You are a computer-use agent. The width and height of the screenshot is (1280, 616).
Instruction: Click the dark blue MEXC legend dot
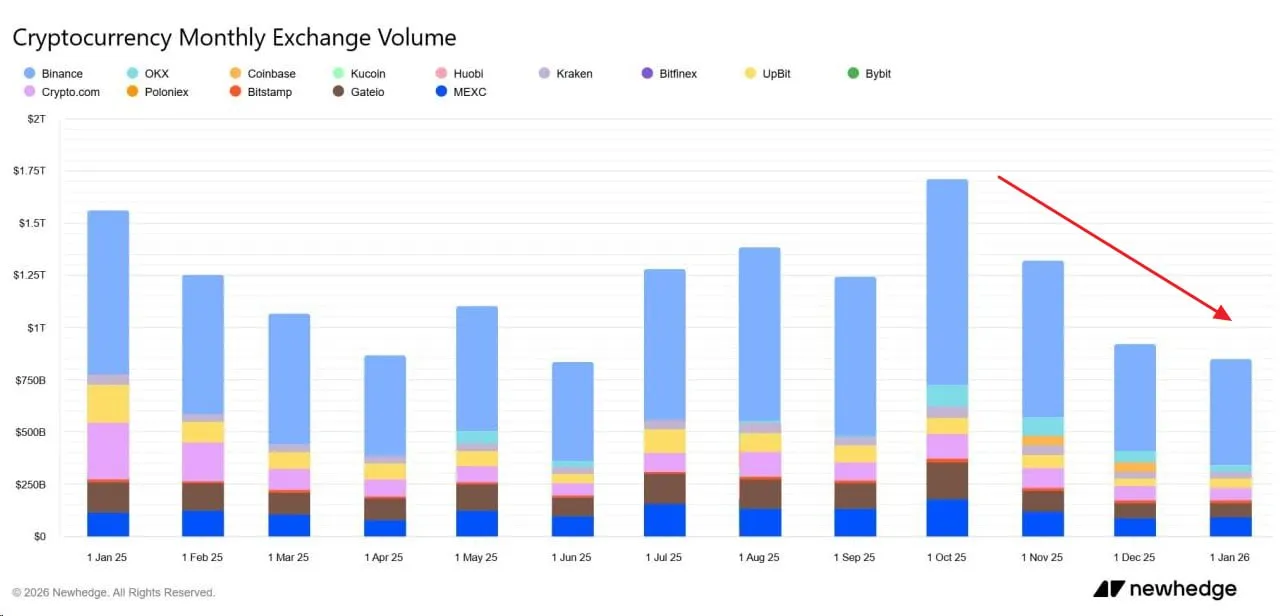pos(441,92)
